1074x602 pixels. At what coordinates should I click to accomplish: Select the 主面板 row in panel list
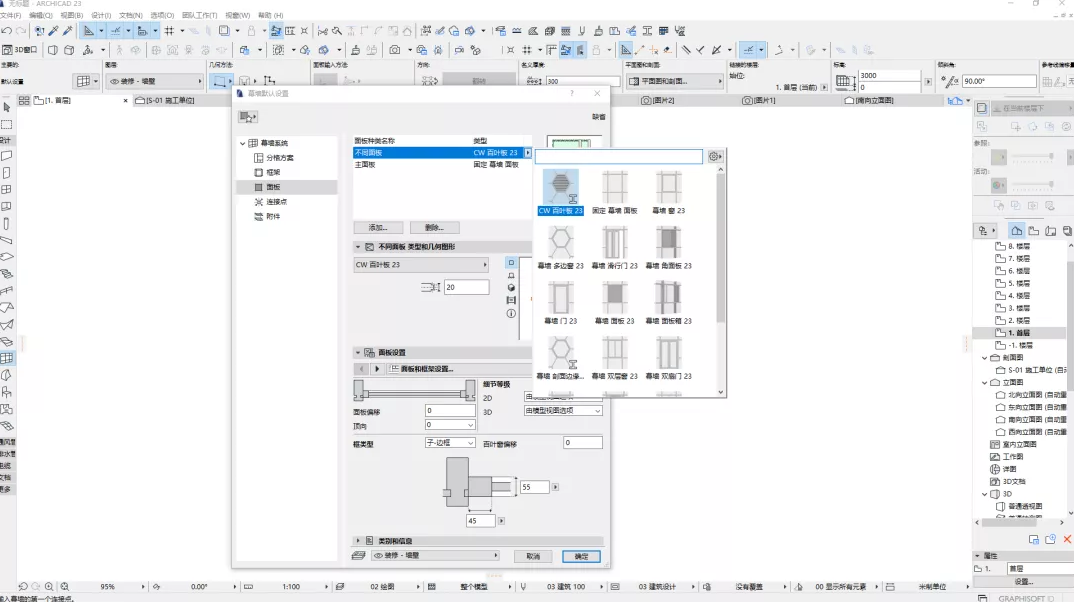click(442, 164)
